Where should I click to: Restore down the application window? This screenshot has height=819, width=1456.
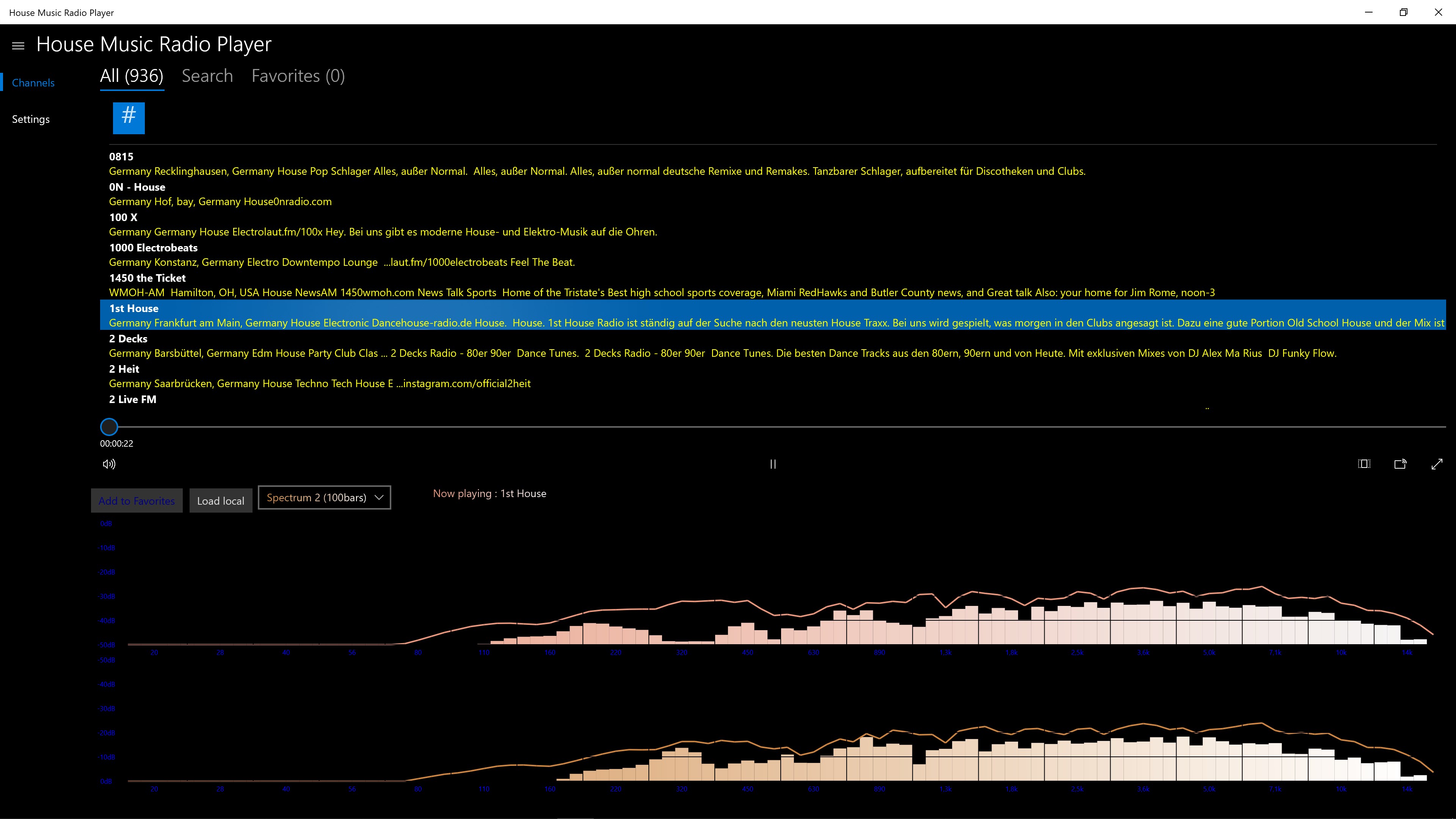pyautogui.click(x=1403, y=13)
